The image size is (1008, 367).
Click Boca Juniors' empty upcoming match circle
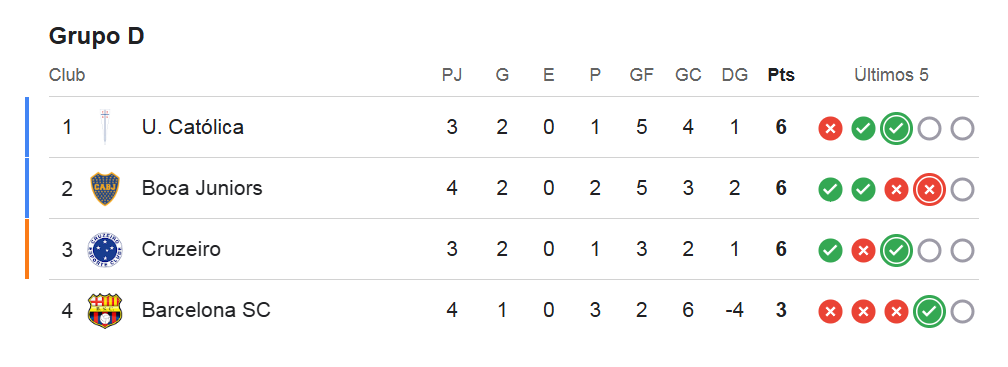pos(962,190)
